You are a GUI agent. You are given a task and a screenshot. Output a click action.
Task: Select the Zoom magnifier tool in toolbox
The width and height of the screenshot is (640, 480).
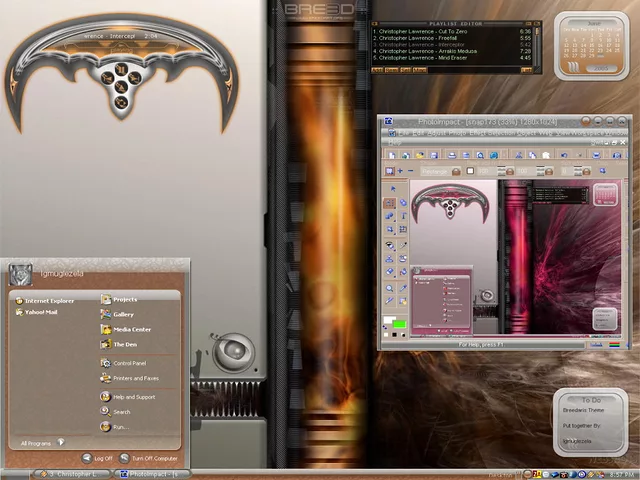pyautogui.click(x=390, y=288)
